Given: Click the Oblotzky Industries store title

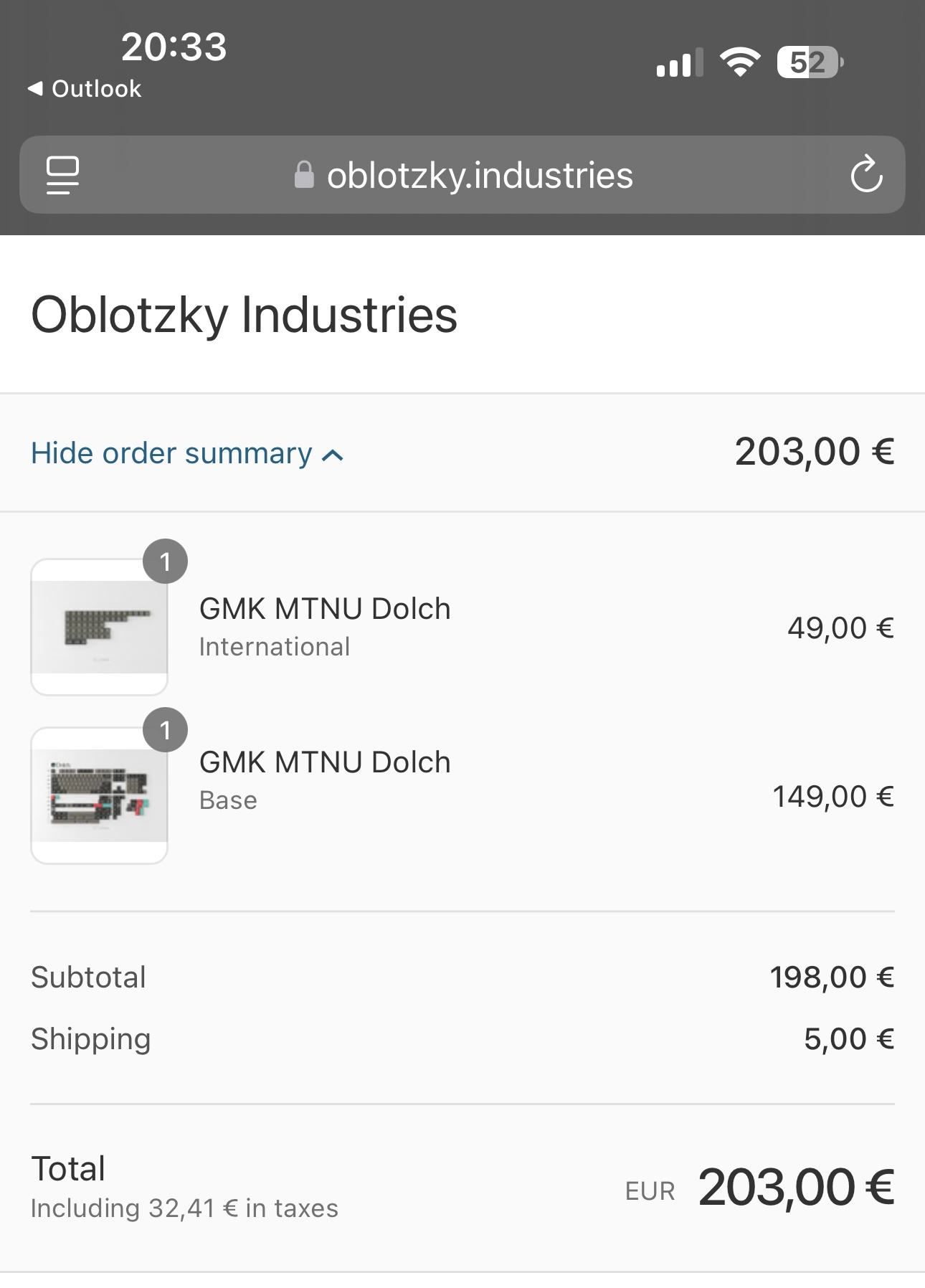Looking at the screenshot, I should (x=244, y=314).
